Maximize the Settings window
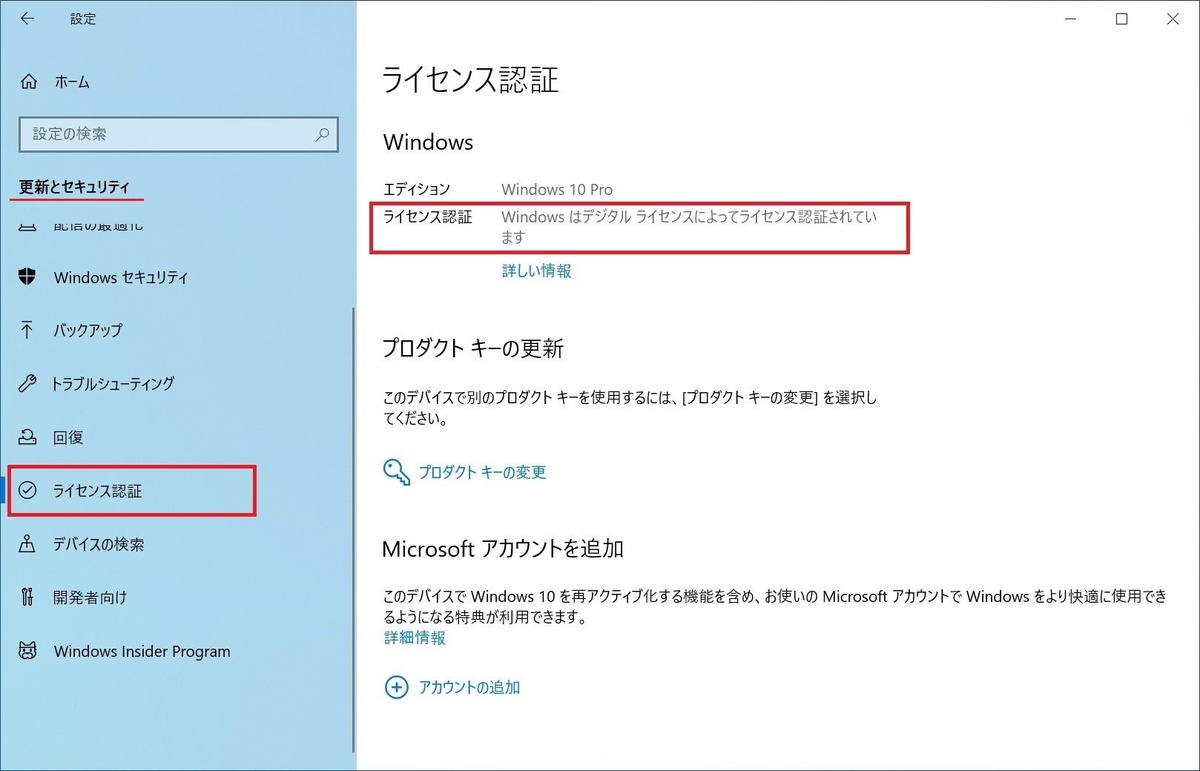The width and height of the screenshot is (1200, 771). point(1122,19)
